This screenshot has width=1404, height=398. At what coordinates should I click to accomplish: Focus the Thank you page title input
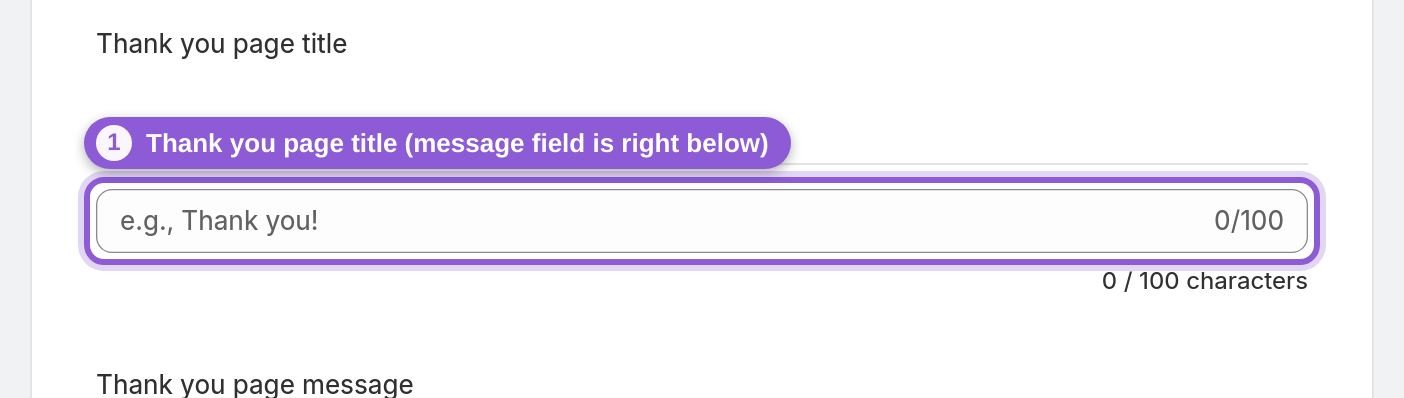(x=702, y=221)
